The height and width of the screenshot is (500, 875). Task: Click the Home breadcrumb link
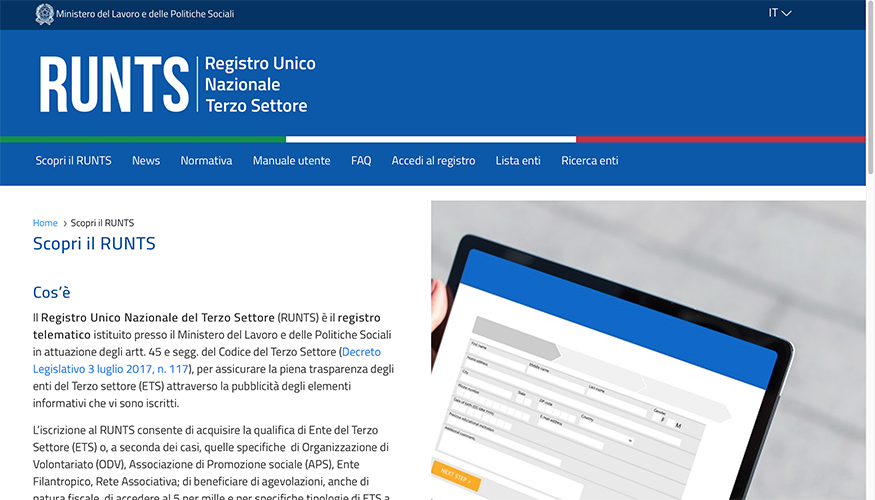(x=45, y=223)
